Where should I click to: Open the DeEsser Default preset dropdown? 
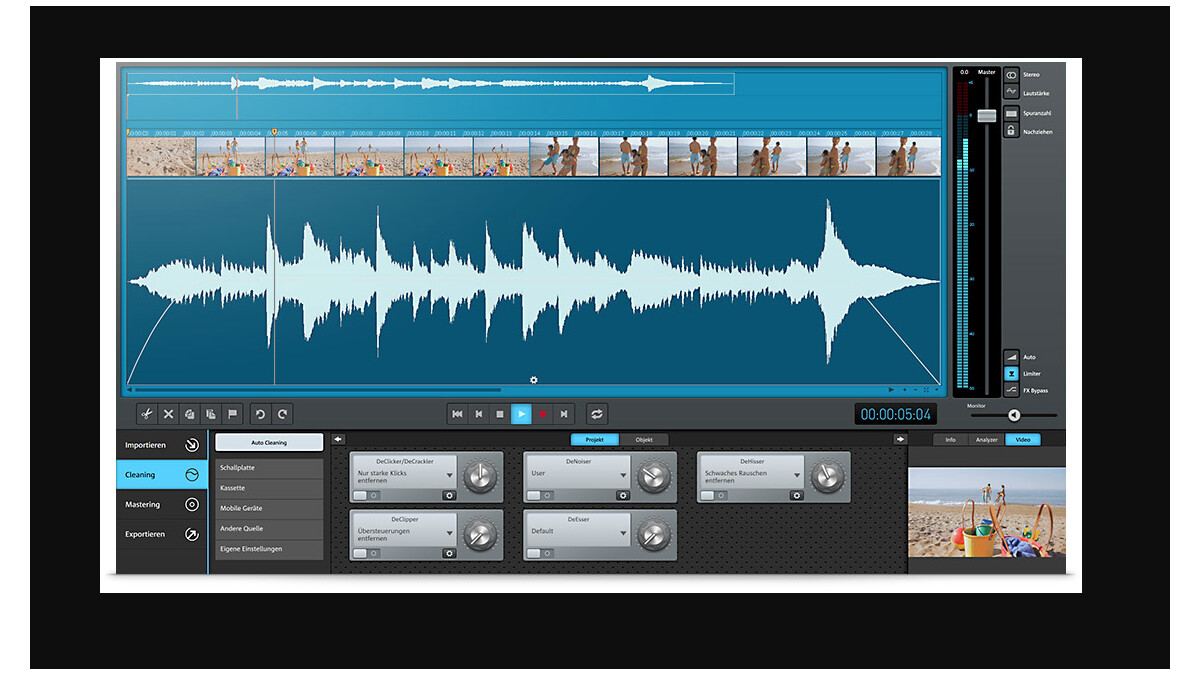pos(623,533)
